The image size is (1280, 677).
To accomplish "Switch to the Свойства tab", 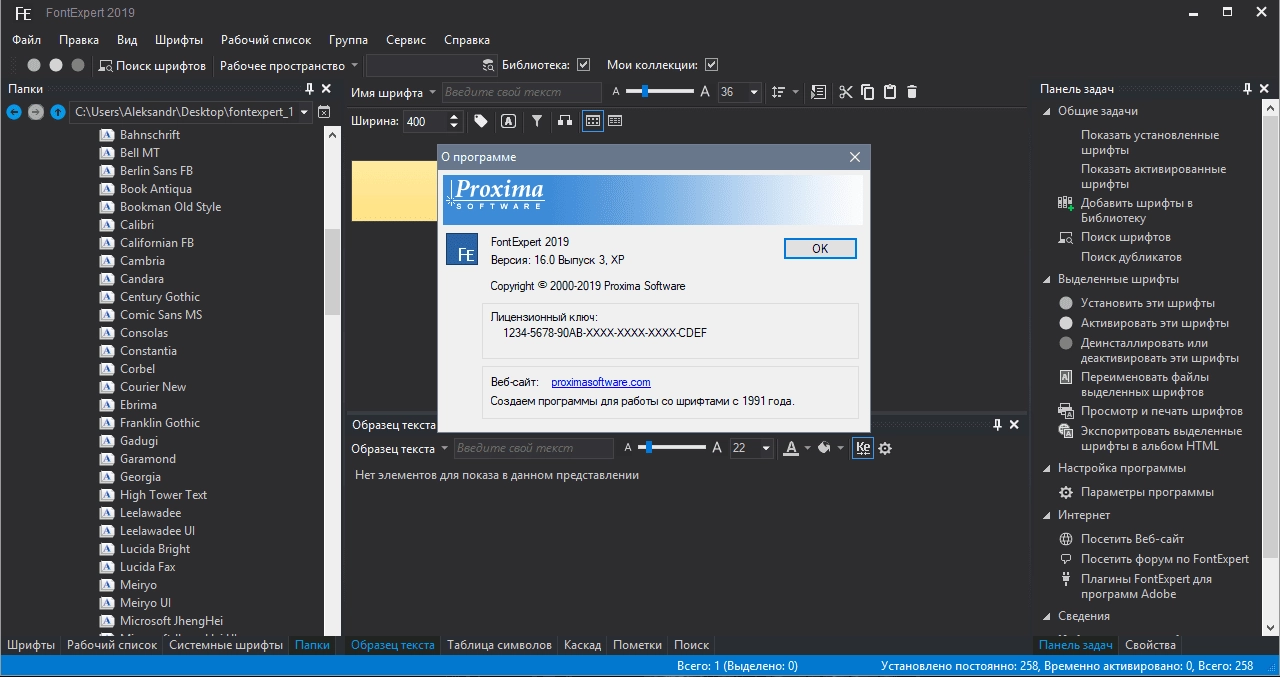I will 1150,645.
